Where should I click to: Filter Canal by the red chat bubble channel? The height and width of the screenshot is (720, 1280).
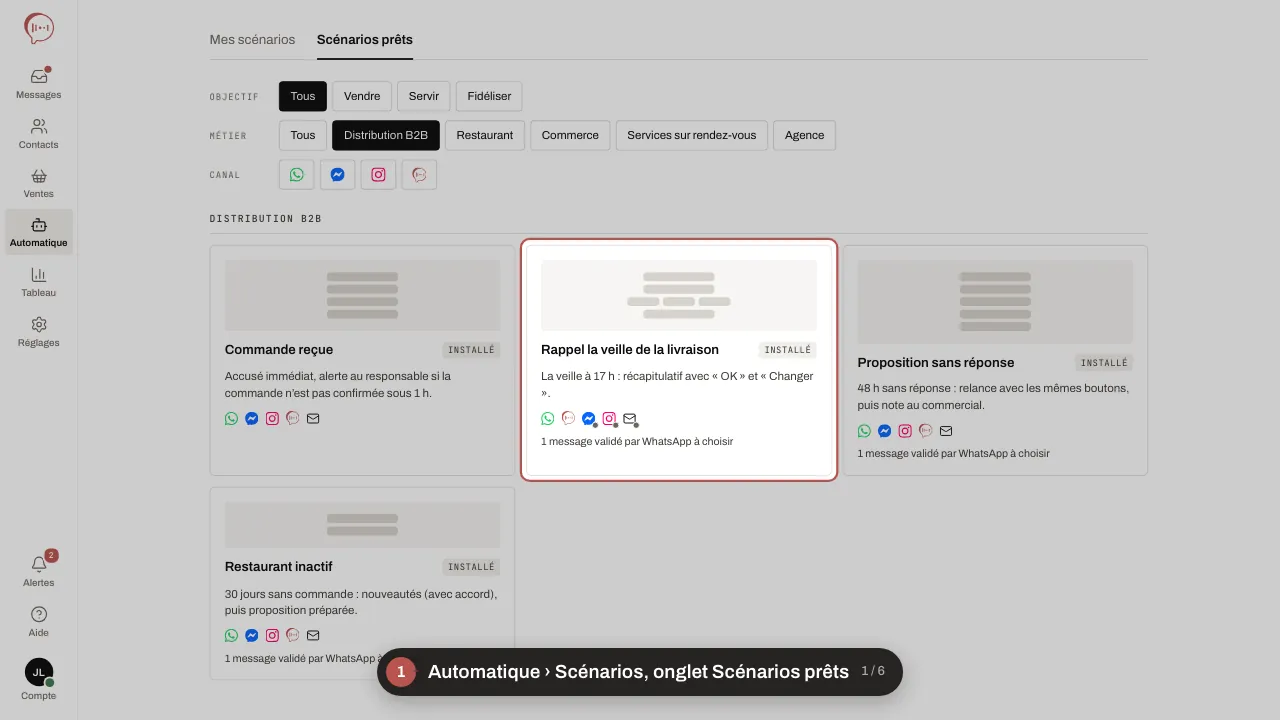coord(420,175)
